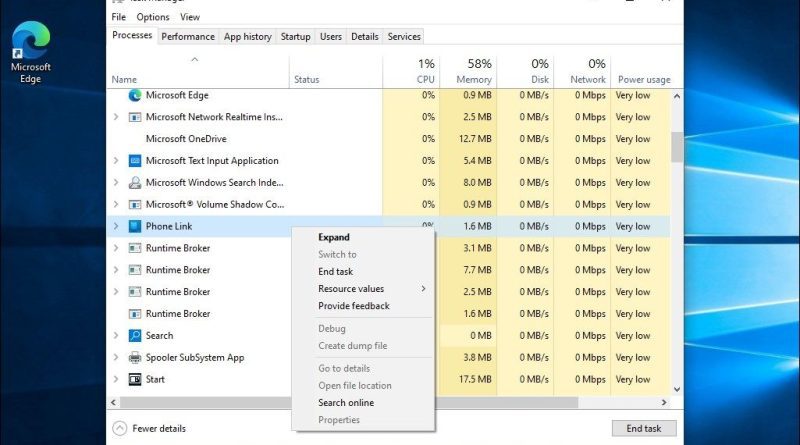Click the Microsoft Network Realtime Inspection icon

(135, 117)
